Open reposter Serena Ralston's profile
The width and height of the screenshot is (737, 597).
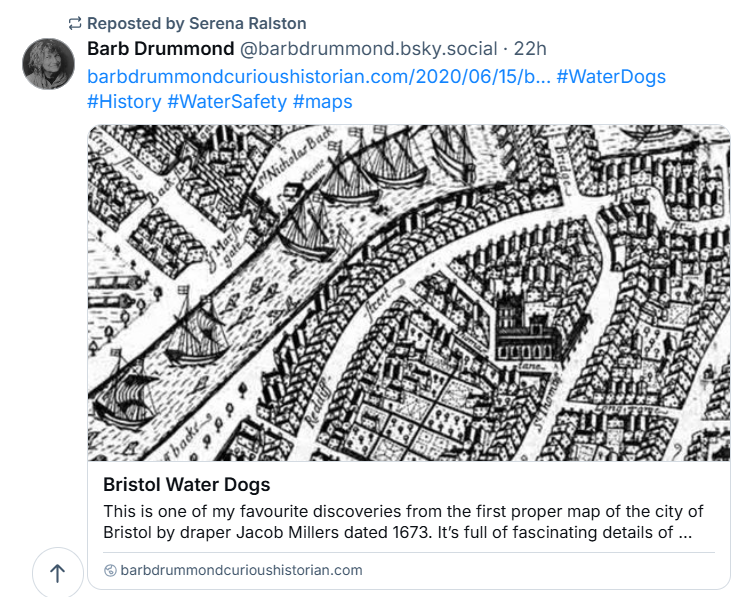click(247, 23)
